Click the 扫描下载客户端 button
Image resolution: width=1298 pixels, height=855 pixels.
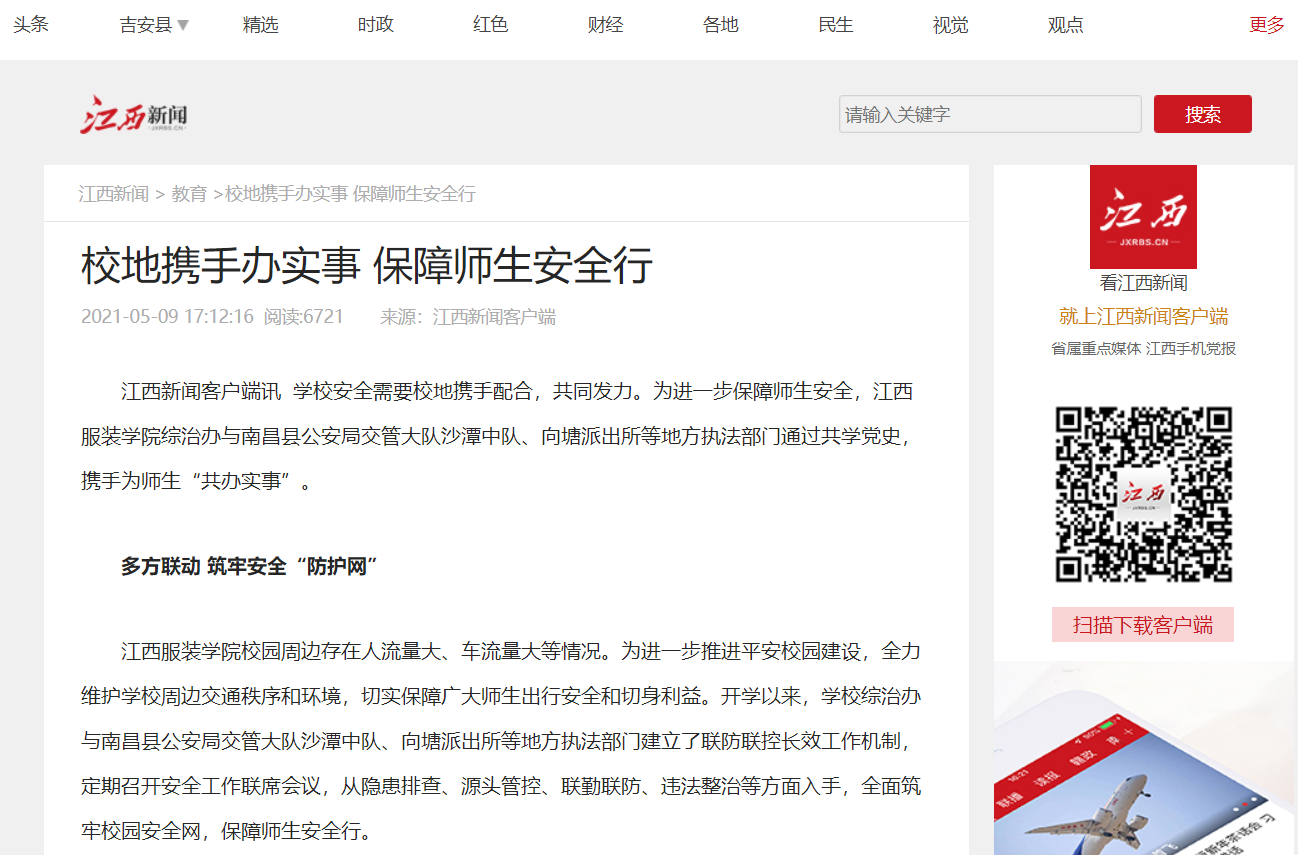1143,625
